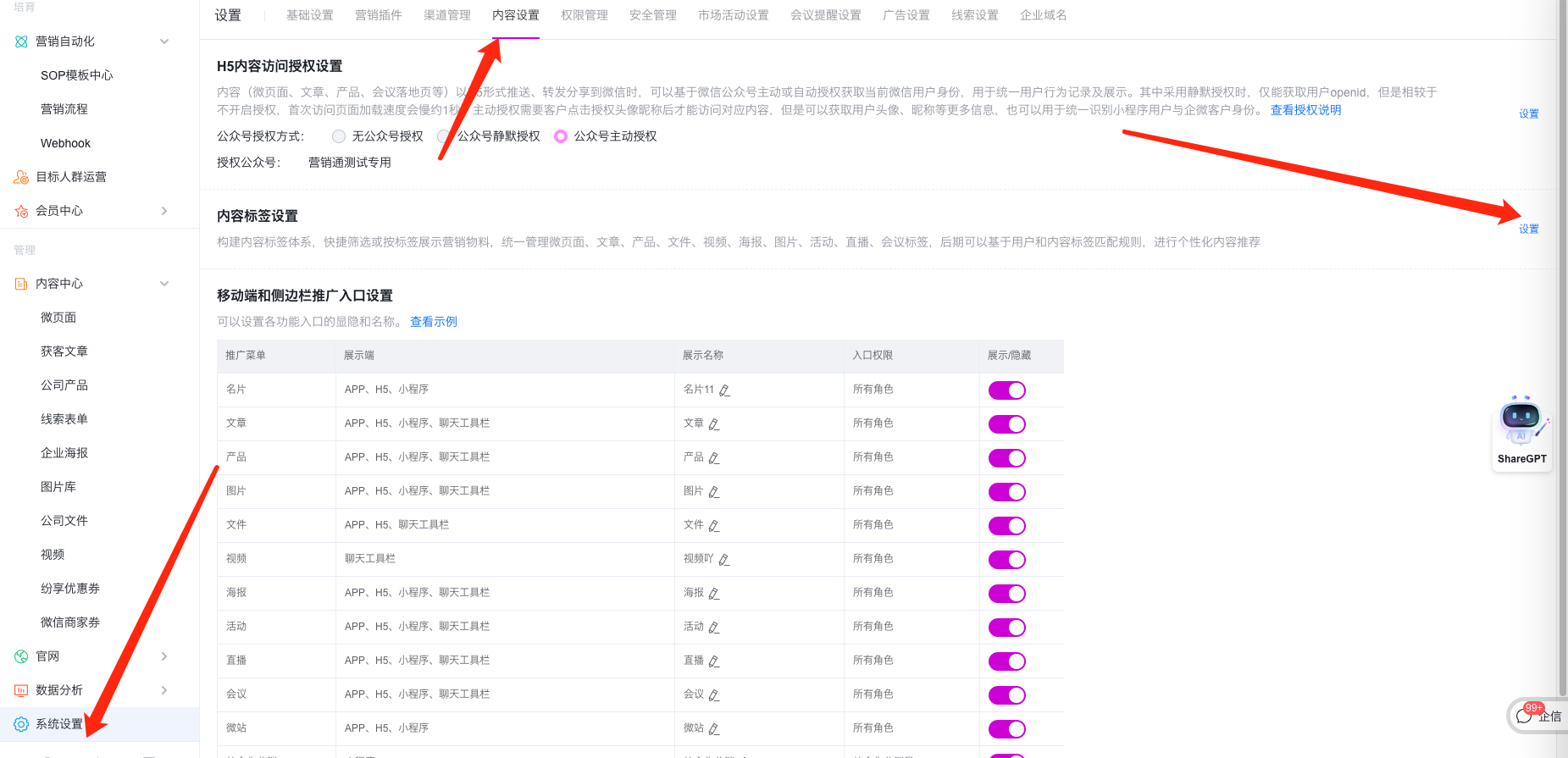Image resolution: width=1568 pixels, height=758 pixels.
Task: Open the 企信 chat bubble icon
Action: (1524, 716)
